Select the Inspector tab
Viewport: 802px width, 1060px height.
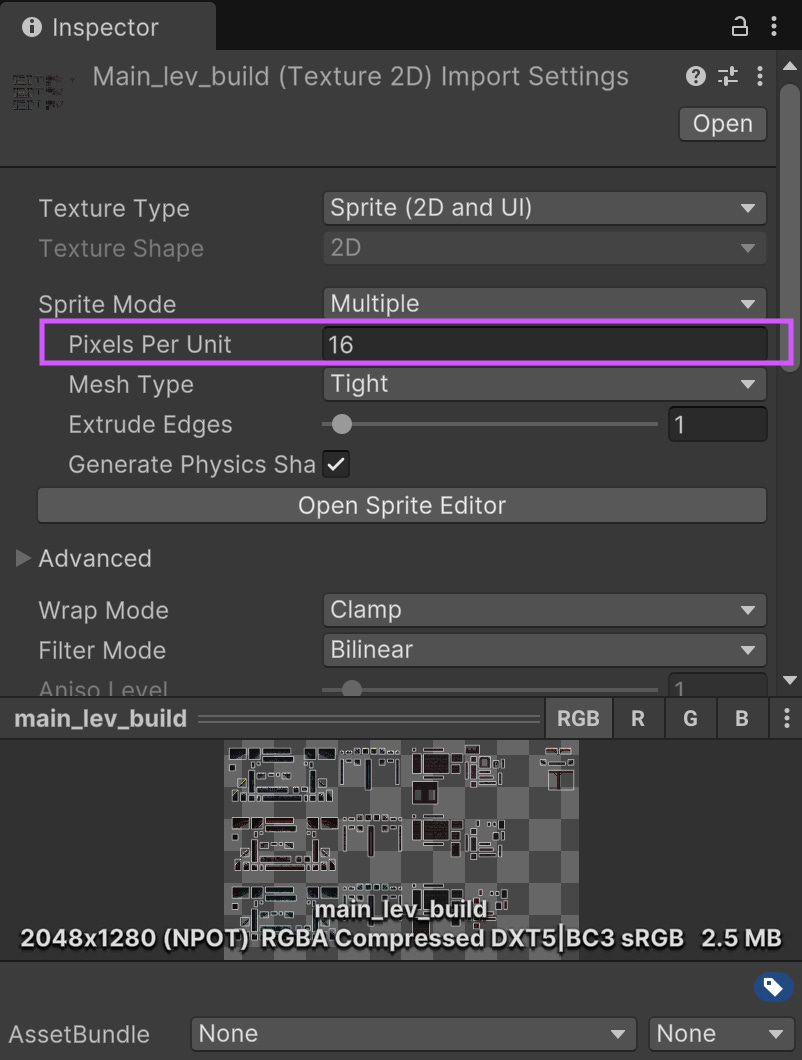(108, 26)
